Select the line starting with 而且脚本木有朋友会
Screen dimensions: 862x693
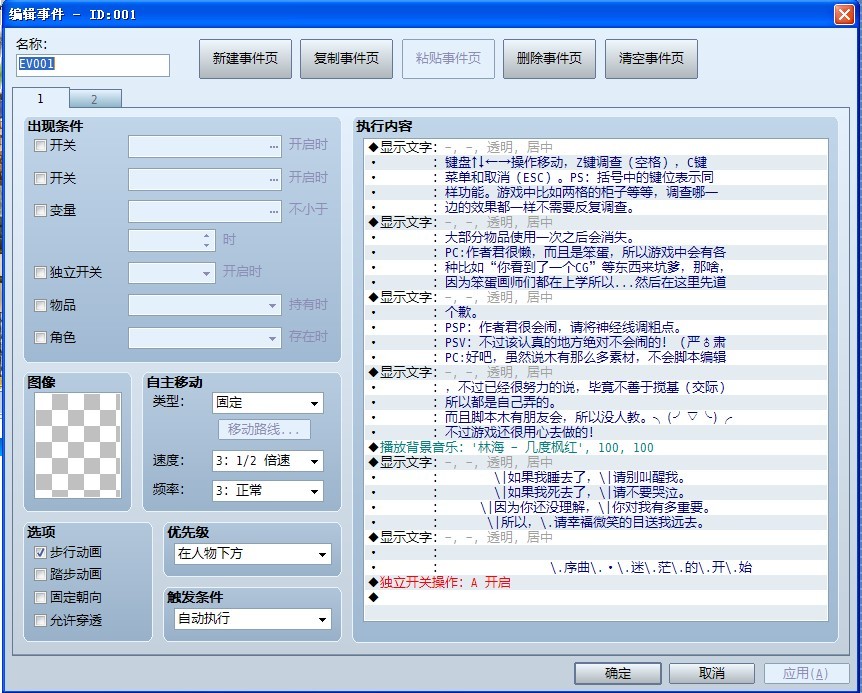point(596,418)
